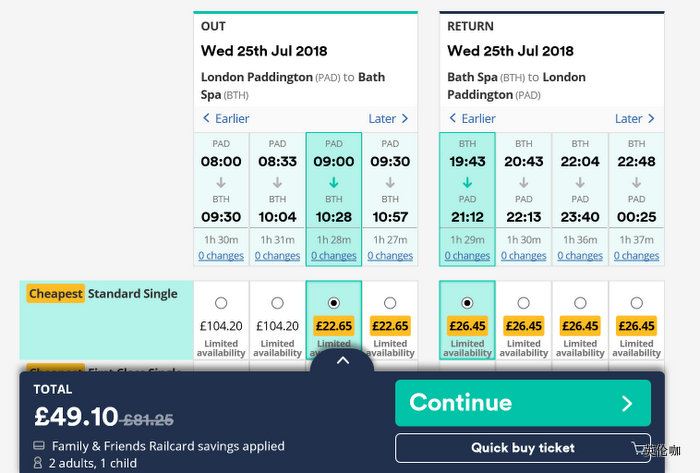Click the passengers icon beside 2 adults
Viewport: 700px width, 473px height.
[39, 463]
